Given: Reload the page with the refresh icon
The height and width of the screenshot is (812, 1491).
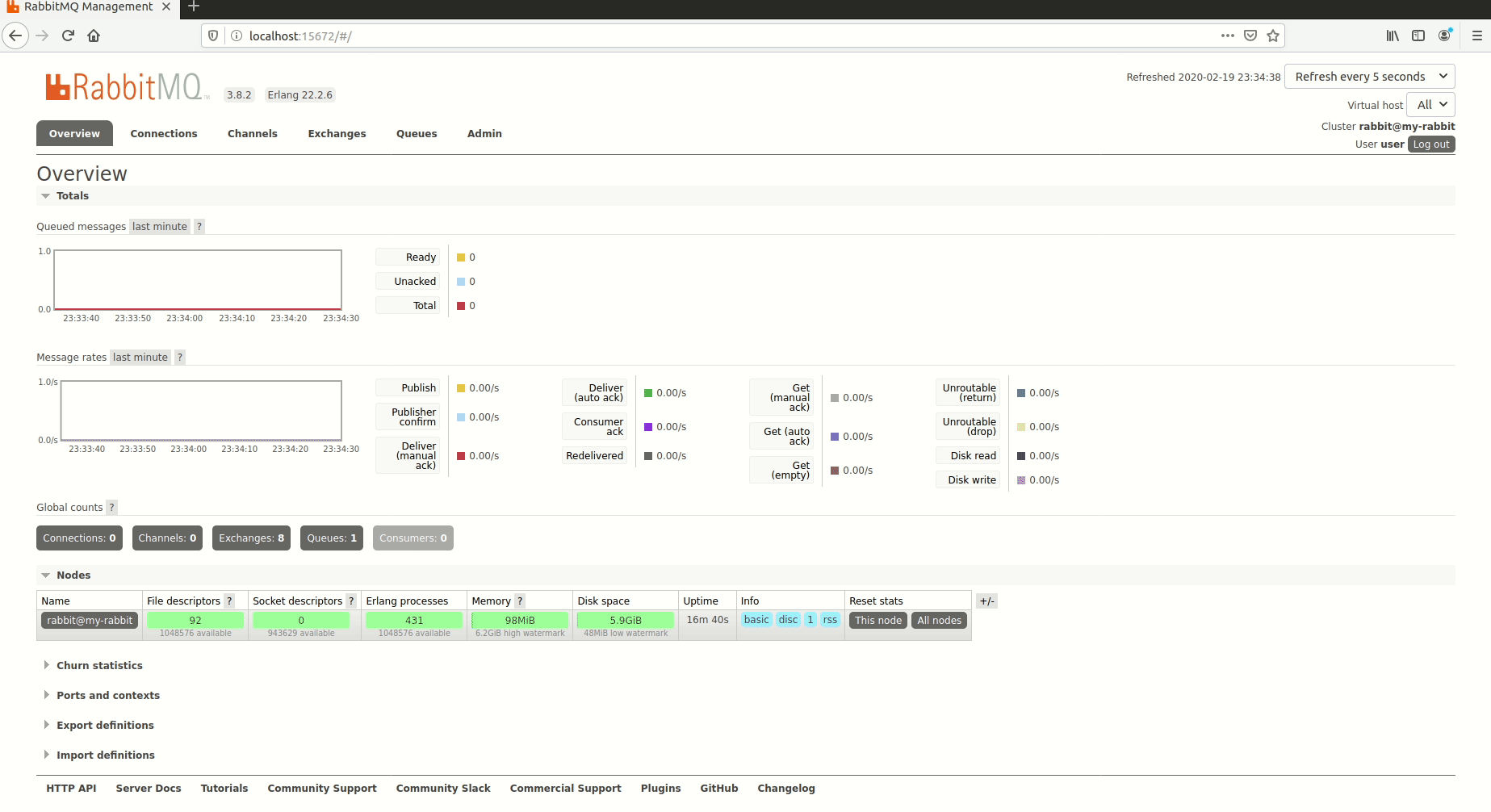Looking at the screenshot, I should [x=68, y=36].
